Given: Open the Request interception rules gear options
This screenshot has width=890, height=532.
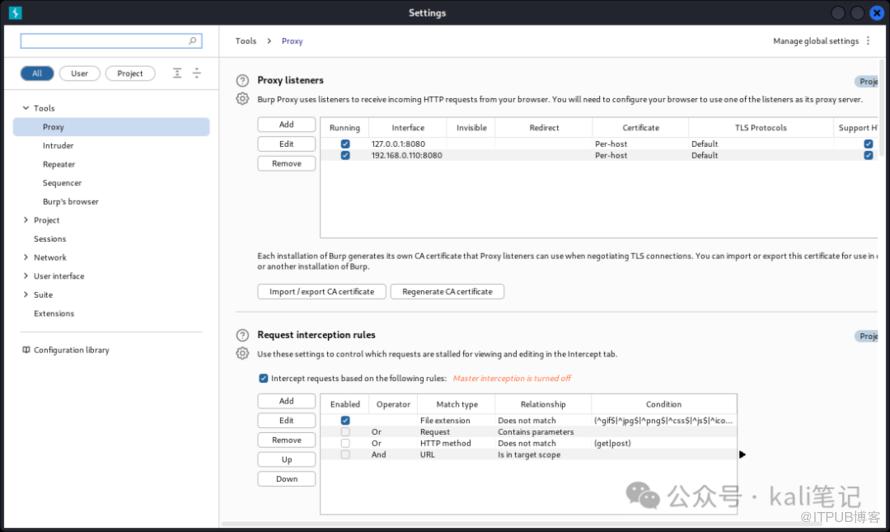Looking at the screenshot, I should pyautogui.click(x=242, y=354).
